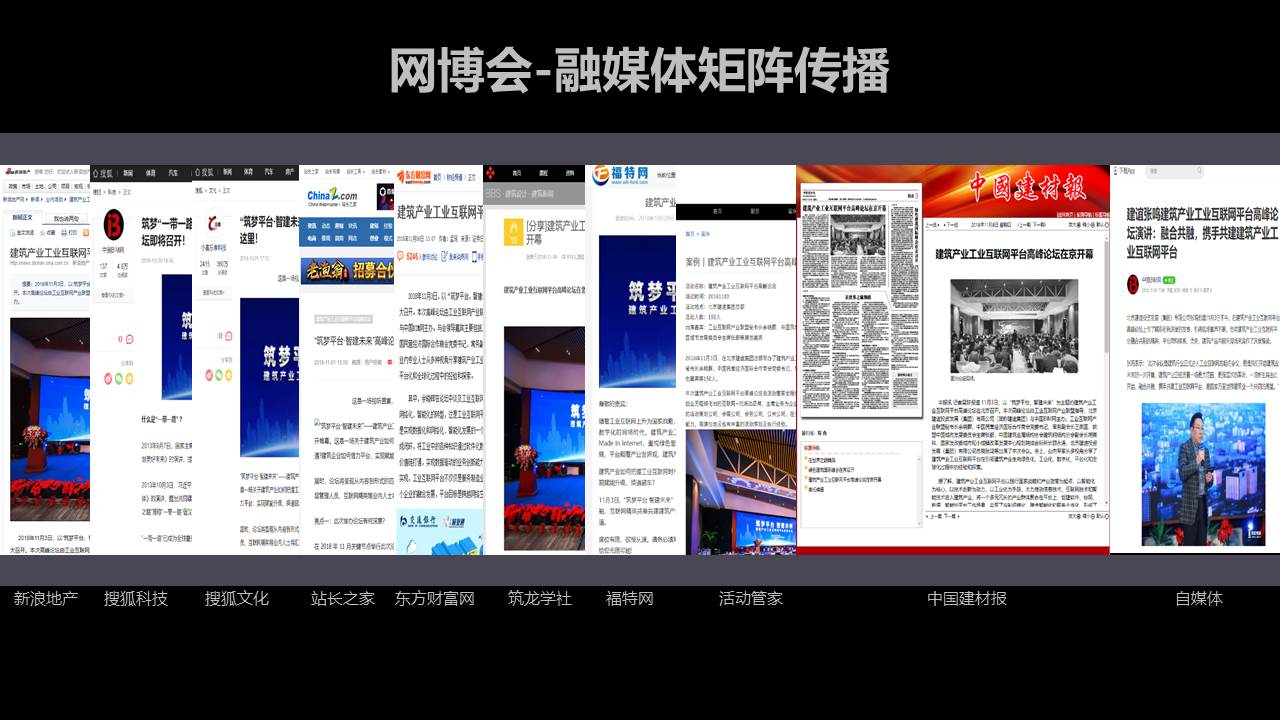Screen dimensions: 1280x720
Task: Click the 东方财富网 logo at screenshot top
Action: coord(412,175)
